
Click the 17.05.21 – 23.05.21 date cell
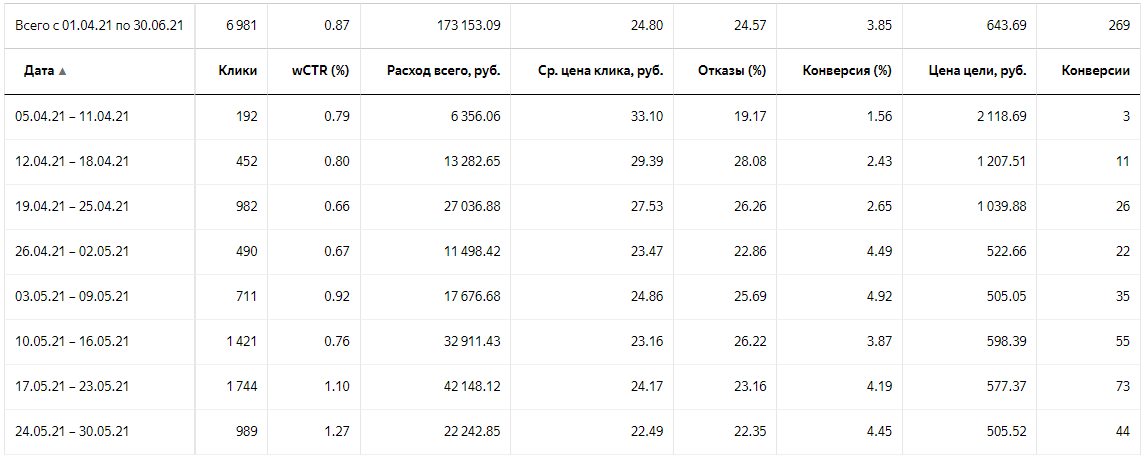[72, 387]
